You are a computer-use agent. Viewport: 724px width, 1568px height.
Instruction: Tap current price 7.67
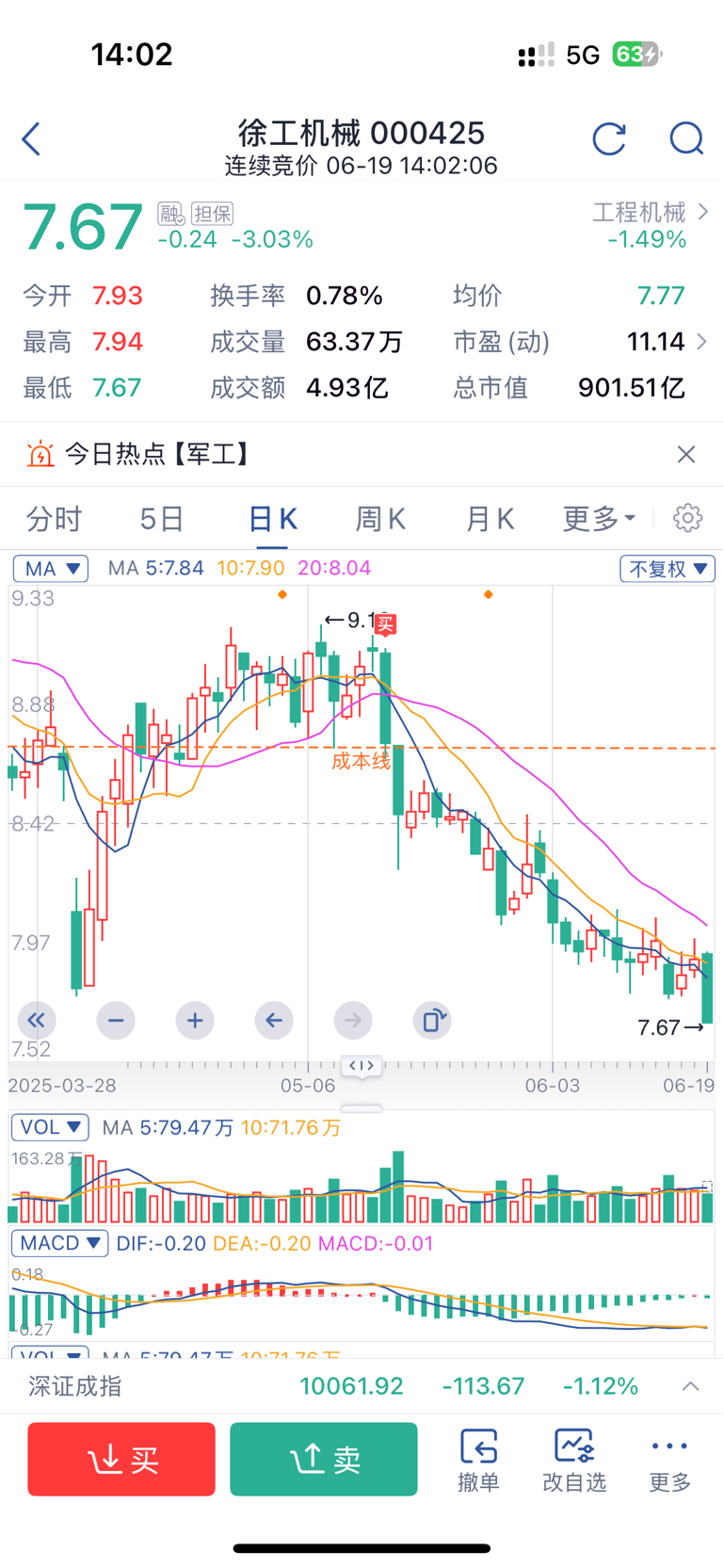82,227
